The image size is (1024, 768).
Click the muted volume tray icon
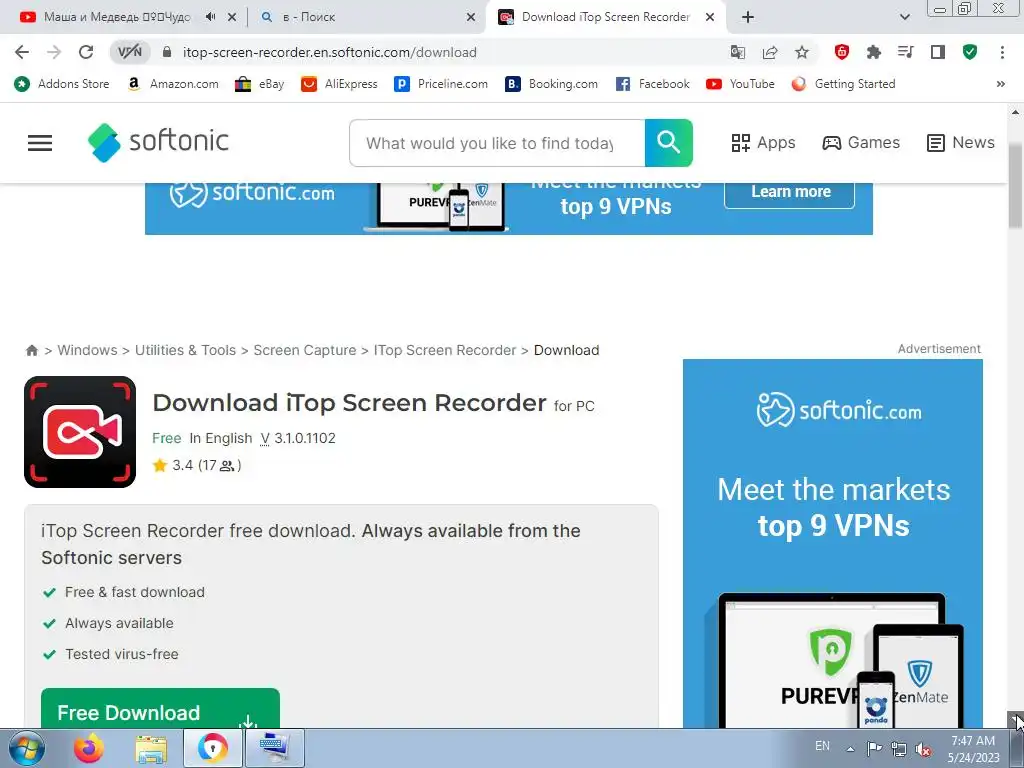(x=923, y=749)
